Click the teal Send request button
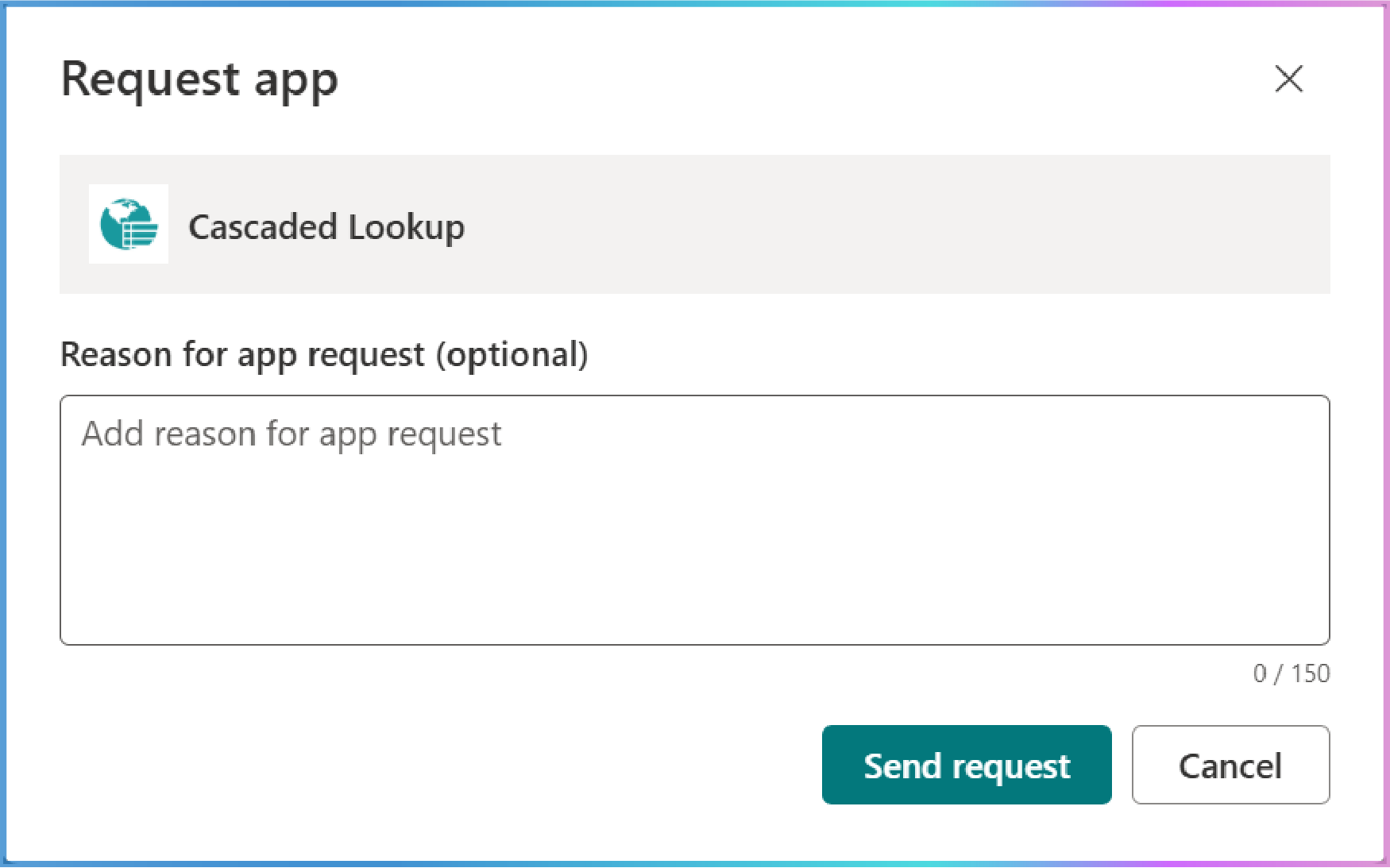This screenshot has width=1390, height=868. pyautogui.click(x=967, y=765)
